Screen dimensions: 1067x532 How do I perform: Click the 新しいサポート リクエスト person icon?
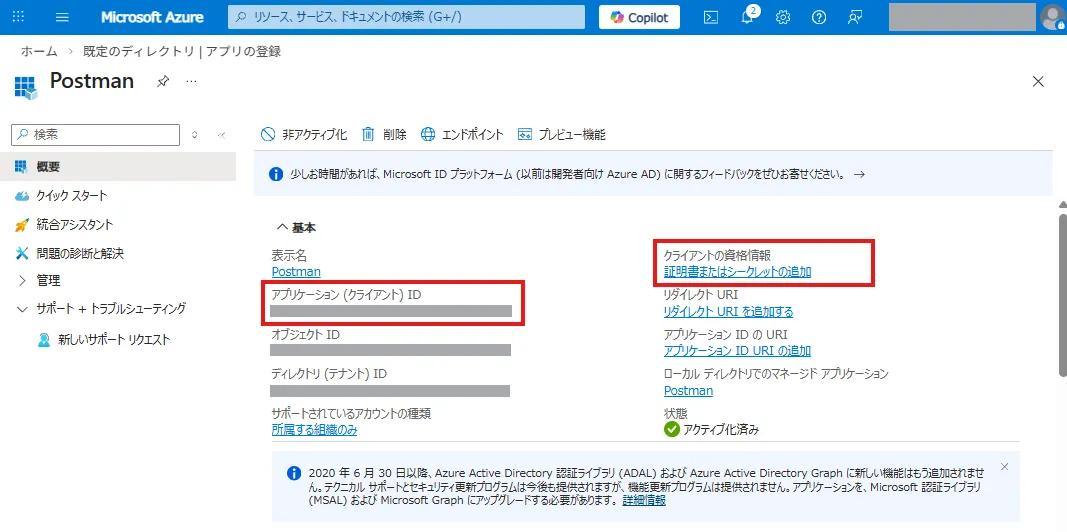tap(44, 339)
